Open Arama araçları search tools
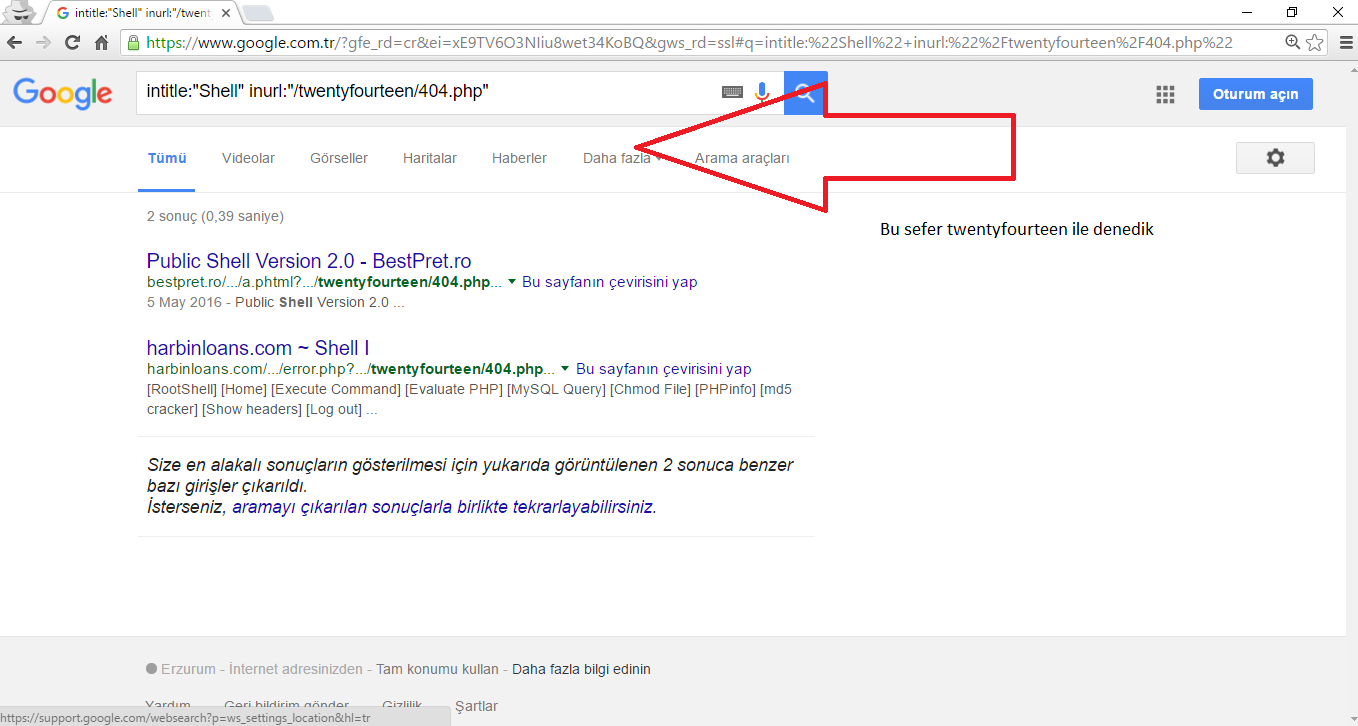Image resolution: width=1358 pixels, height=726 pixels. point(742,158)
